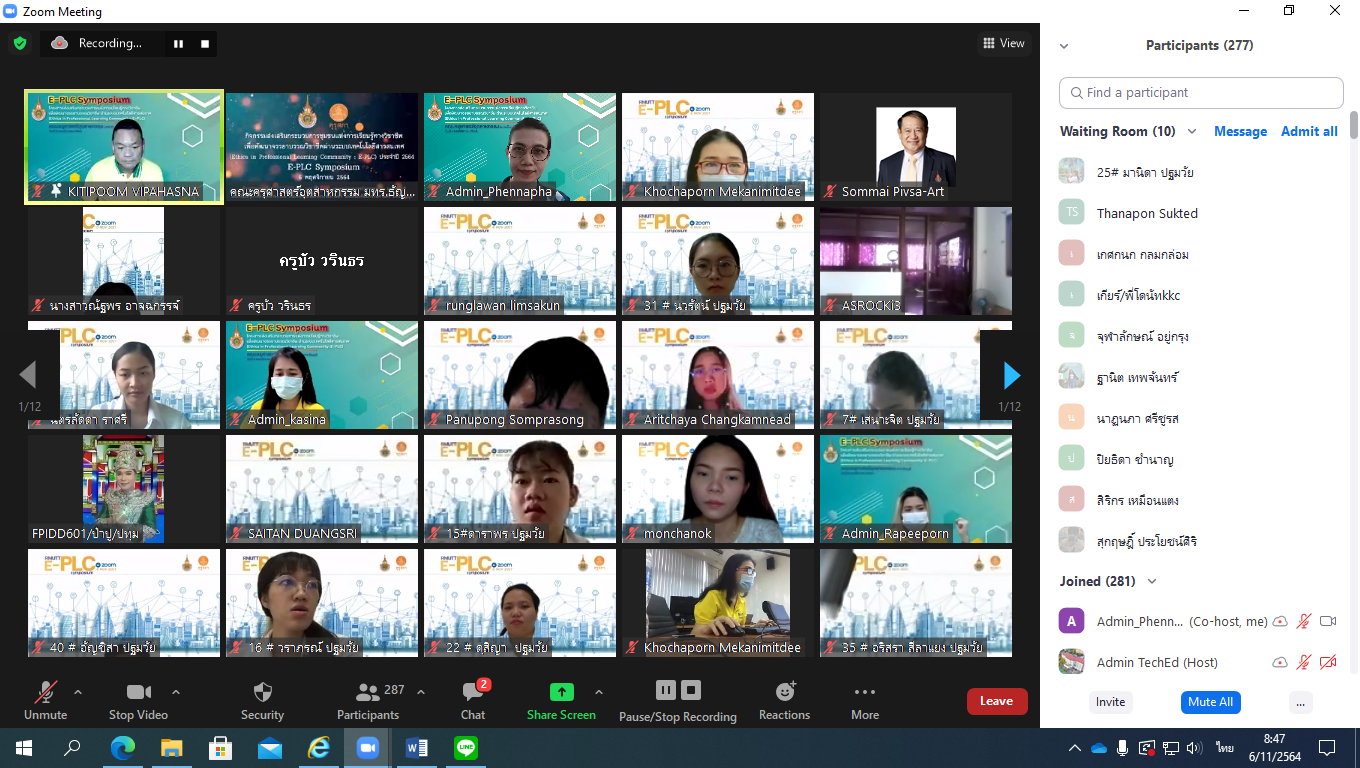Unmute the microphone in meeting toolbar

point(45,700)
